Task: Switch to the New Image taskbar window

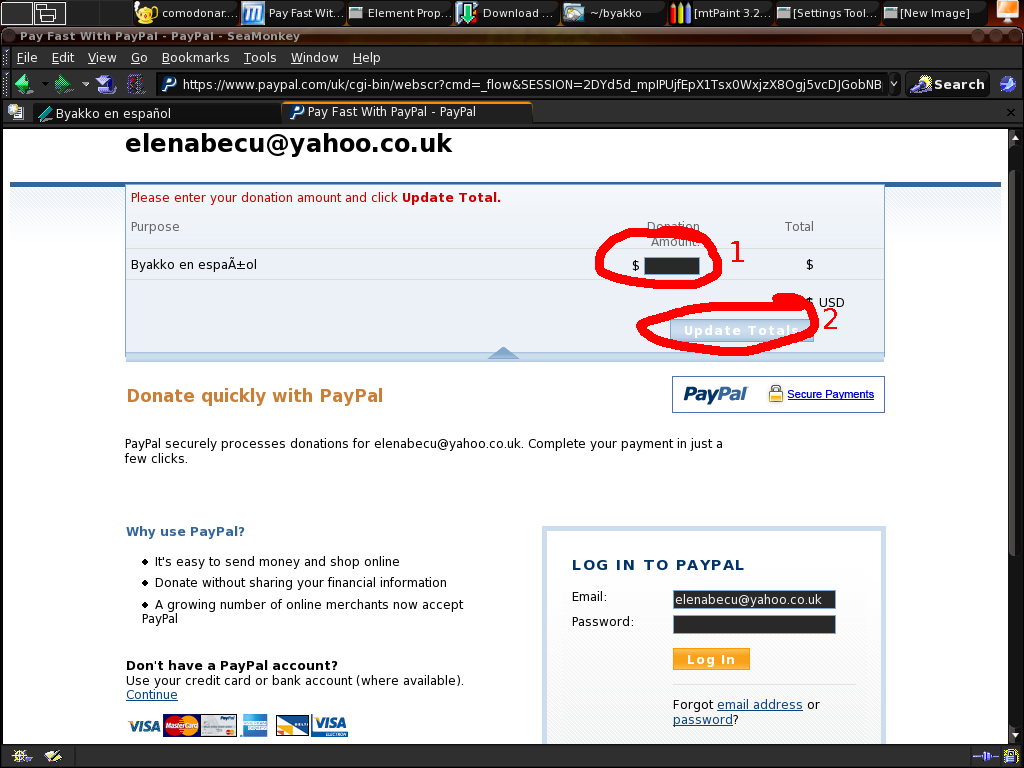Action: click(x=935, y=12)
